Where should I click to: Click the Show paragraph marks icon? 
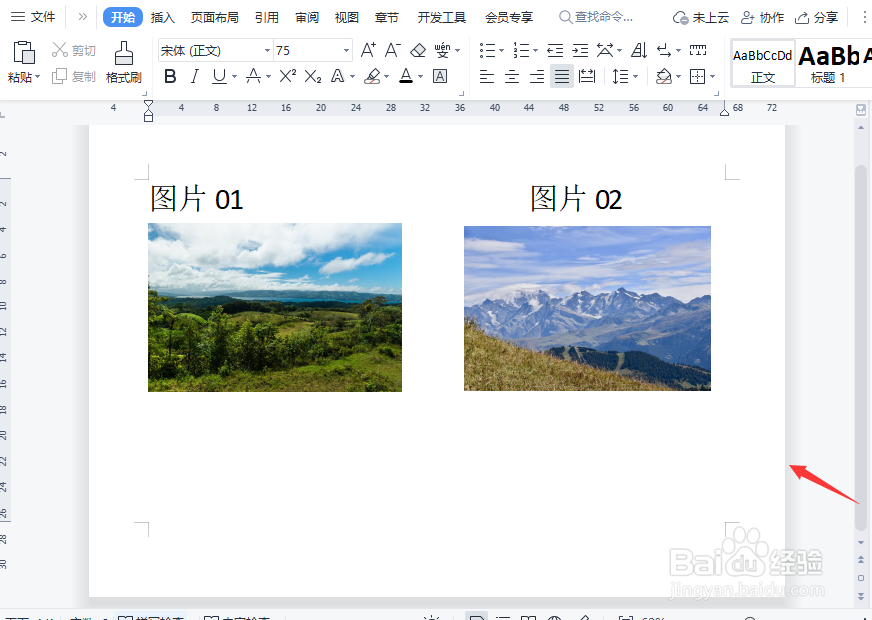pyautogui.click(x=663, y=51)
